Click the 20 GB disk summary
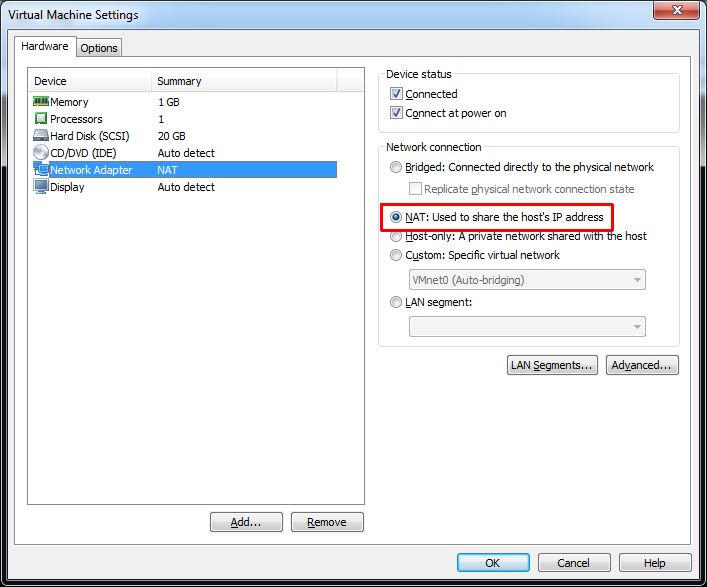The height and width of the screenshot is (587, 707). coord(171,136)
